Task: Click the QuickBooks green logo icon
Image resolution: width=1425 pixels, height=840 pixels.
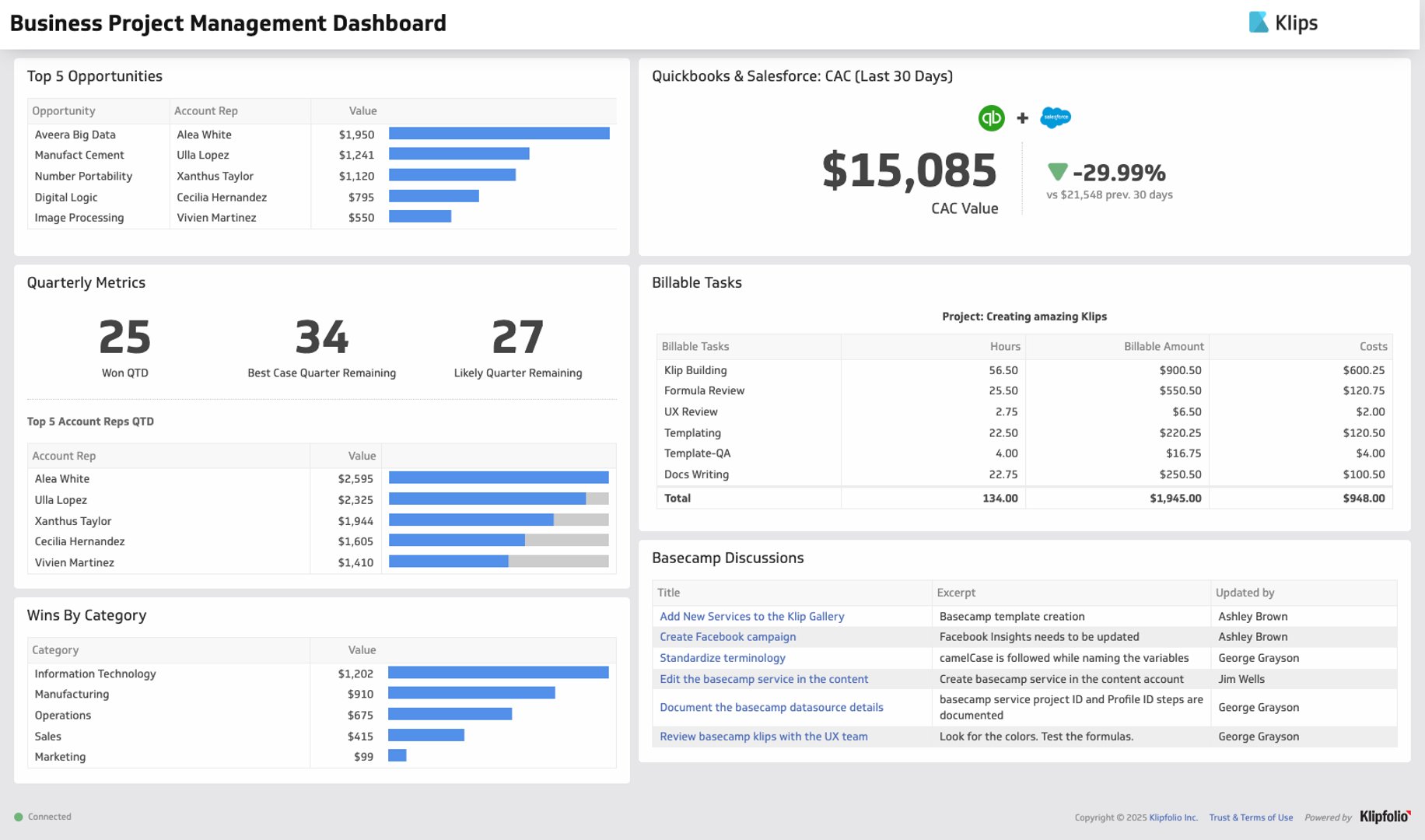Action: 991,117
